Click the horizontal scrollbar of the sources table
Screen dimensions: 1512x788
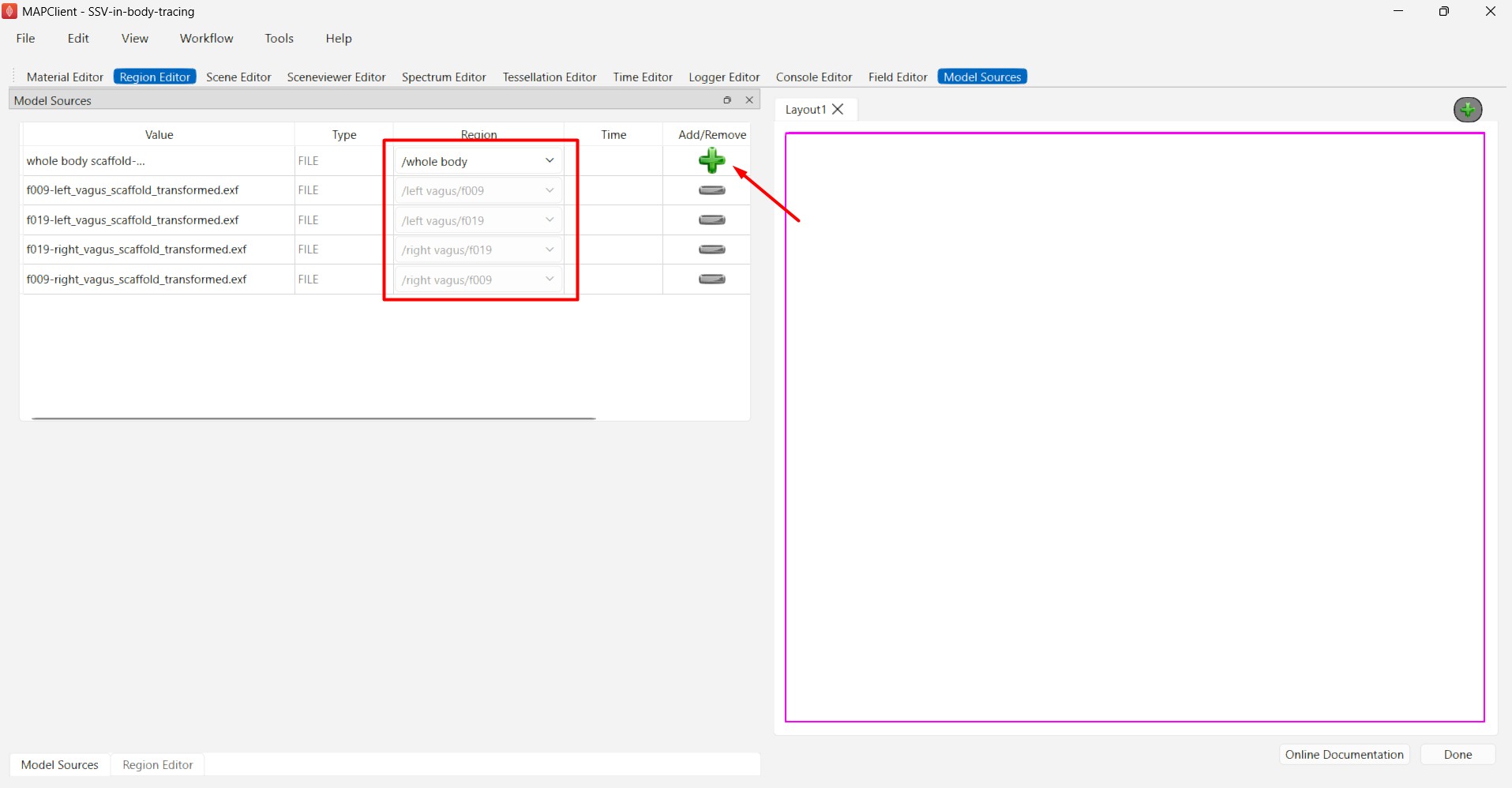tap(313, 418)
